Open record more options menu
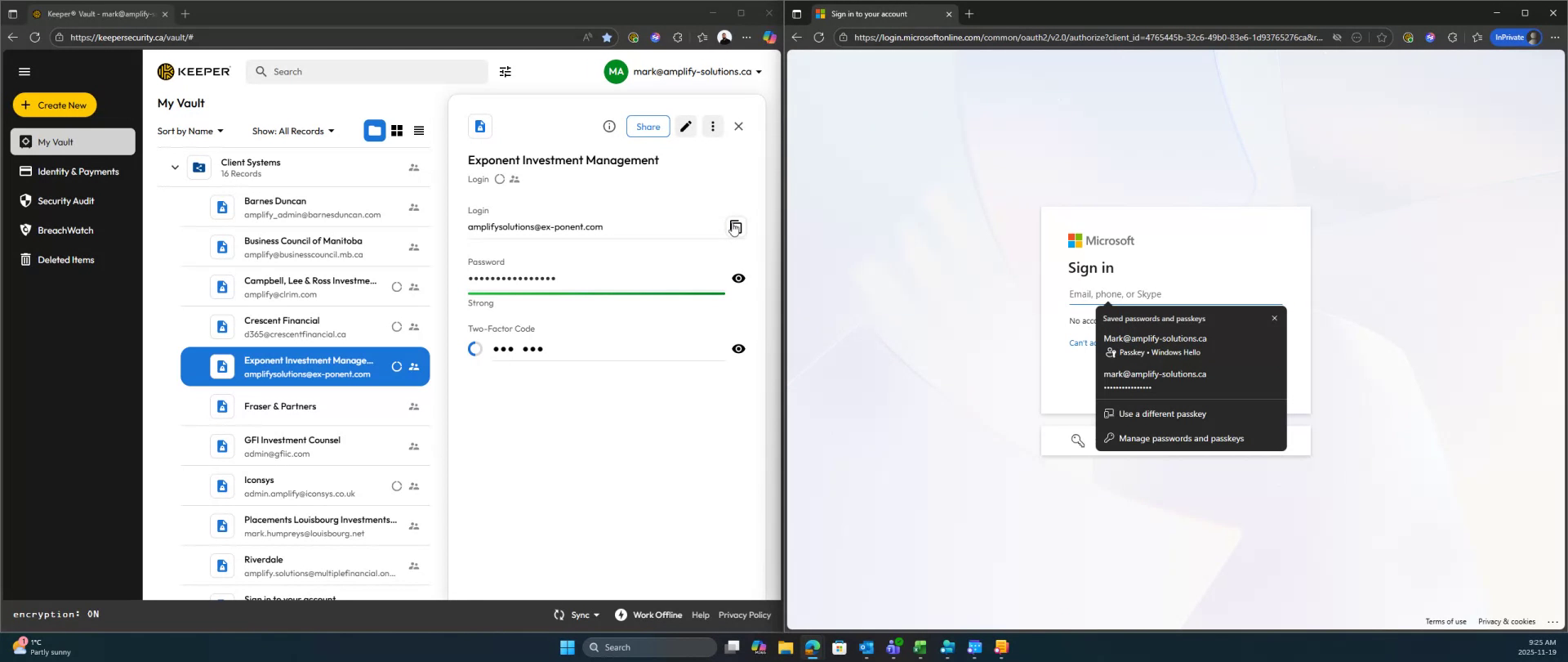 713,127
